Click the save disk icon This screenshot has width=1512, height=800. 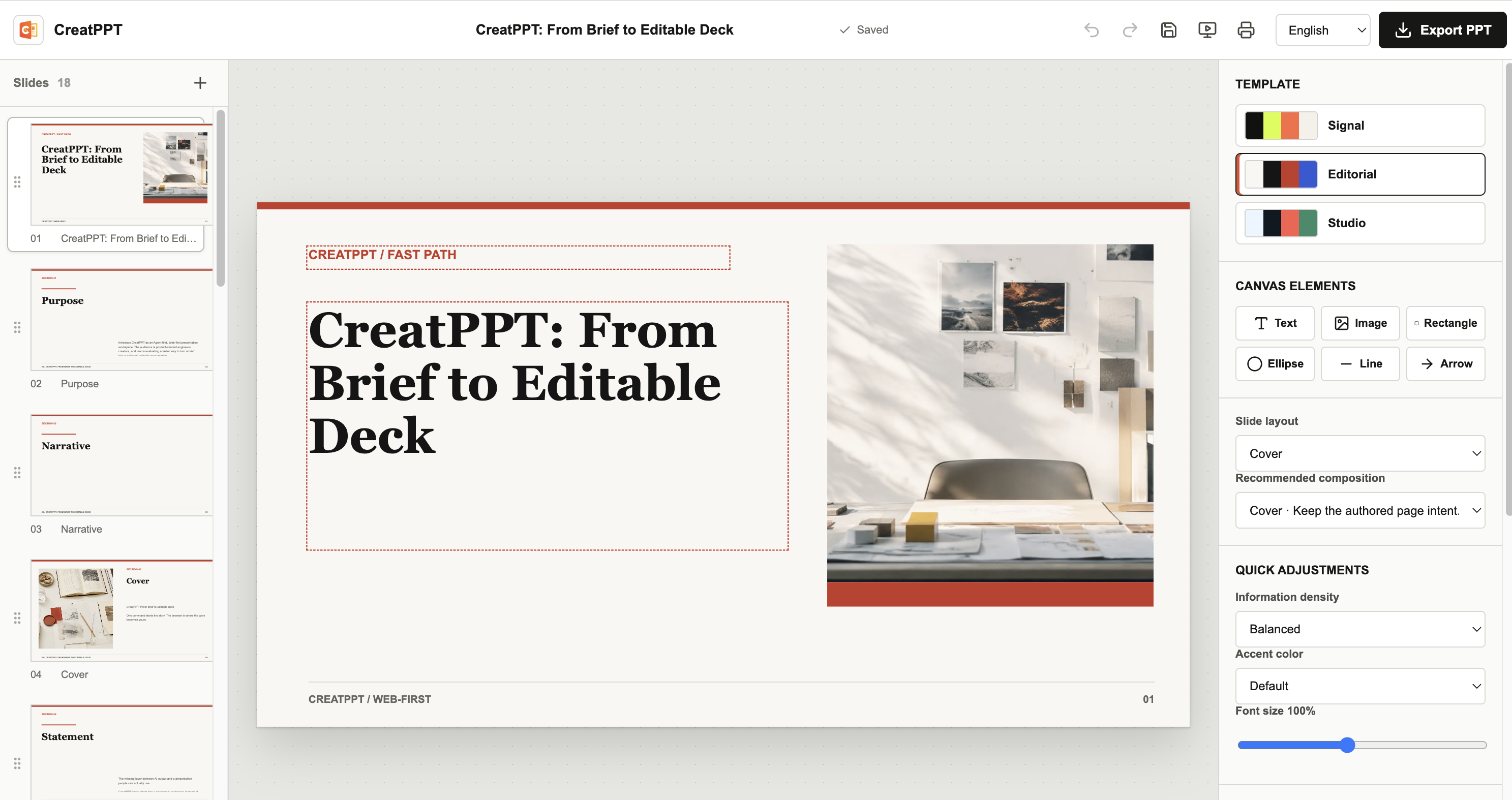[x=1169, y=30]
